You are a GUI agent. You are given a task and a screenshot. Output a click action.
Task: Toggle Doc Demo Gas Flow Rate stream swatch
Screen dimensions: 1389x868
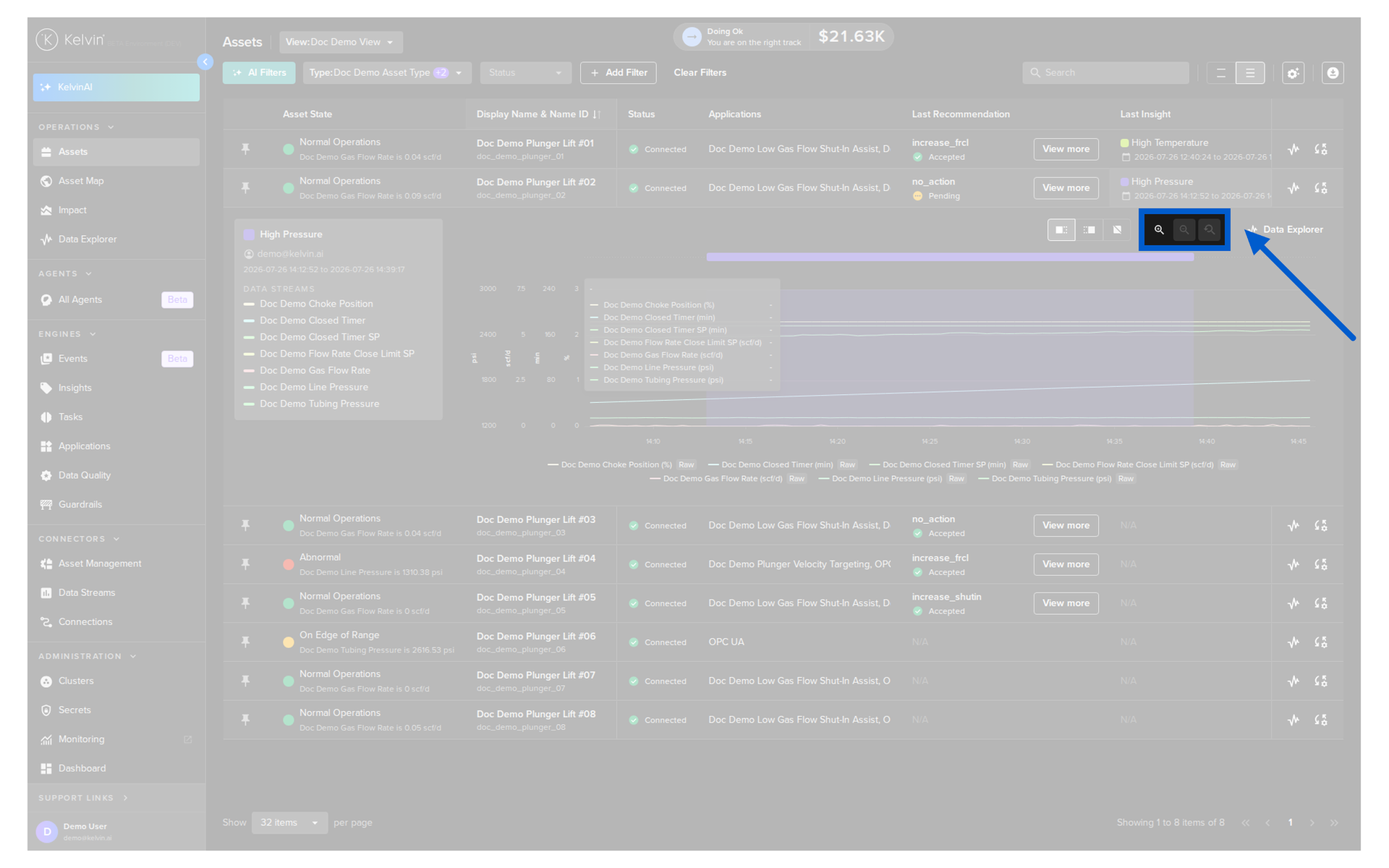[x=249, y=371]
